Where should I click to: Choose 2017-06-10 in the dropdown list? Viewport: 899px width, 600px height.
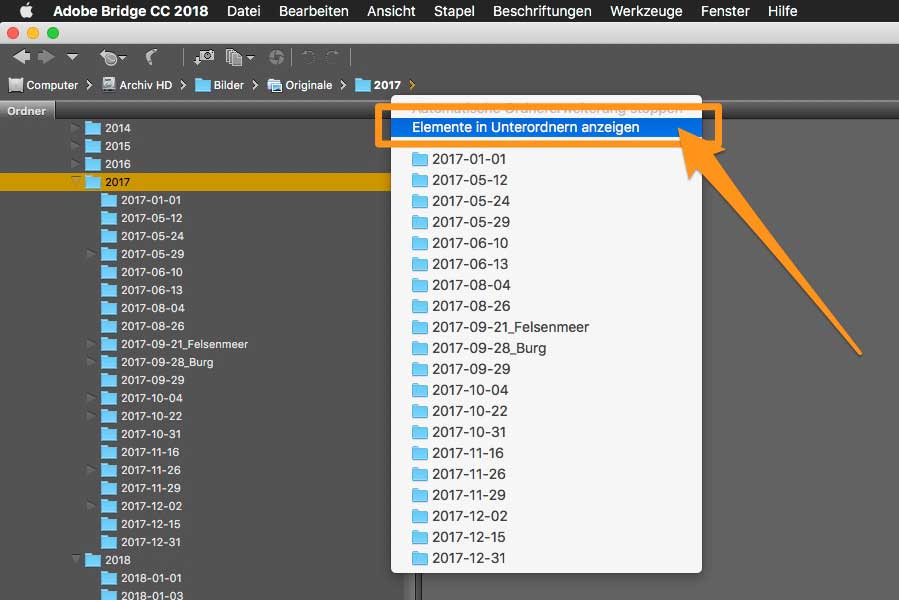click(546, 243)
